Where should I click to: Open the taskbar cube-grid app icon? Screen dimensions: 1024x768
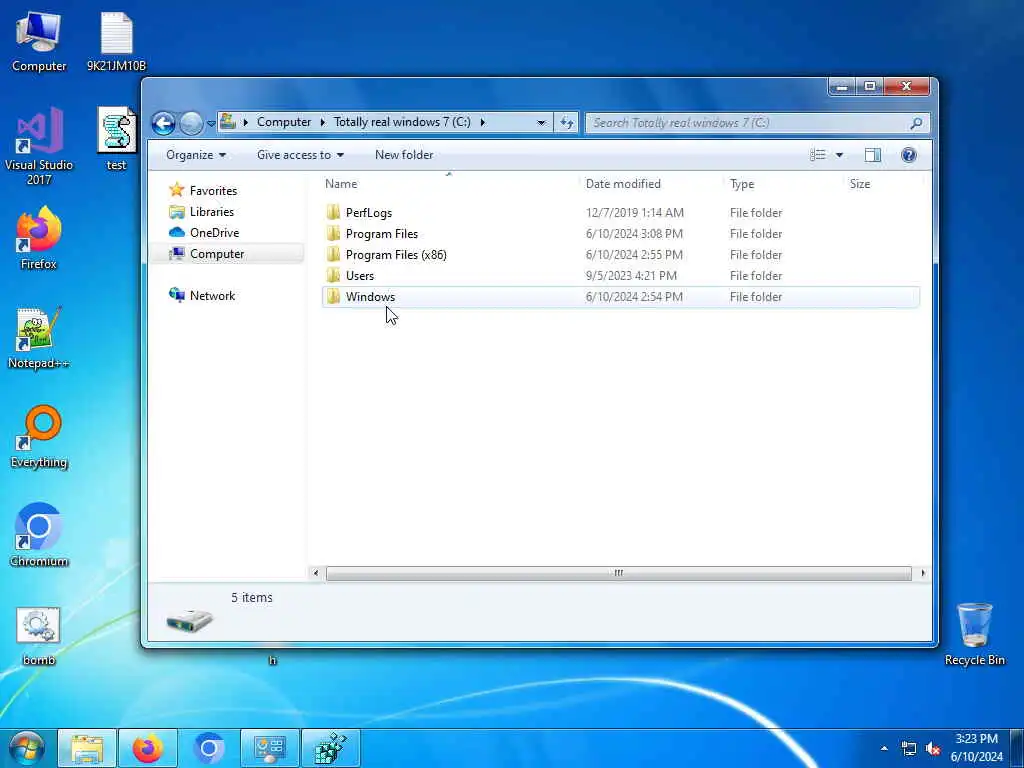[331, 748]
